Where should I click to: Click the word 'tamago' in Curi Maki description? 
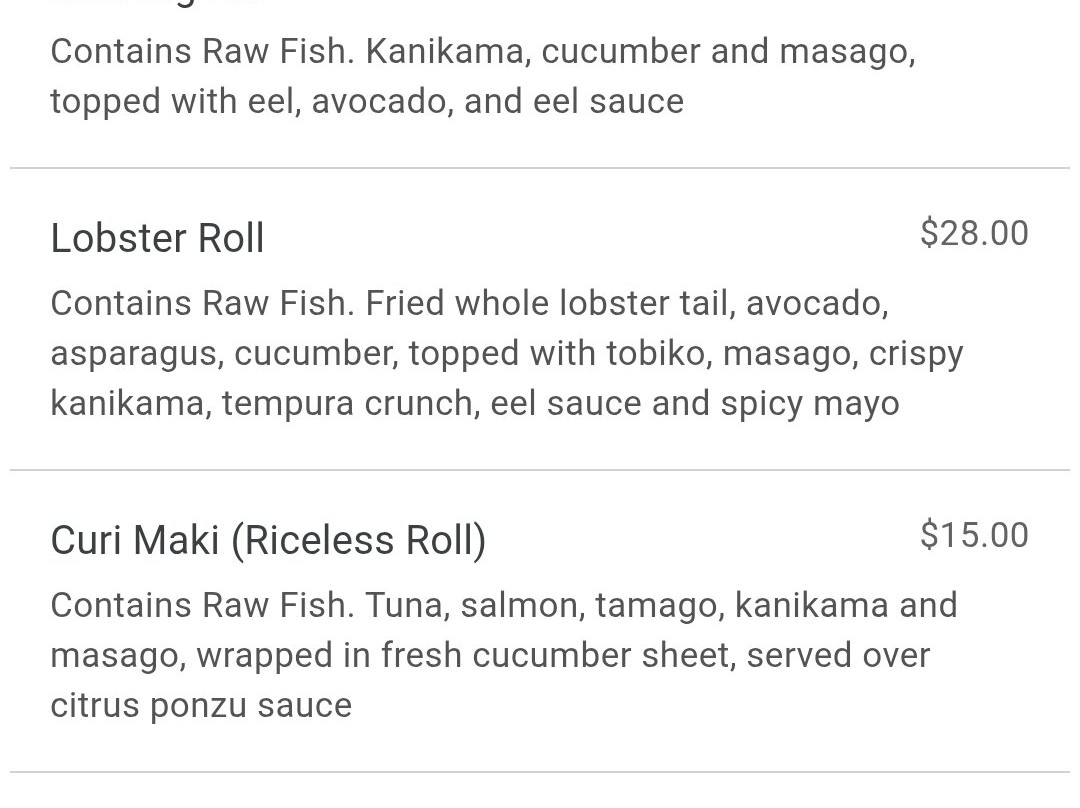click(658, 606)
